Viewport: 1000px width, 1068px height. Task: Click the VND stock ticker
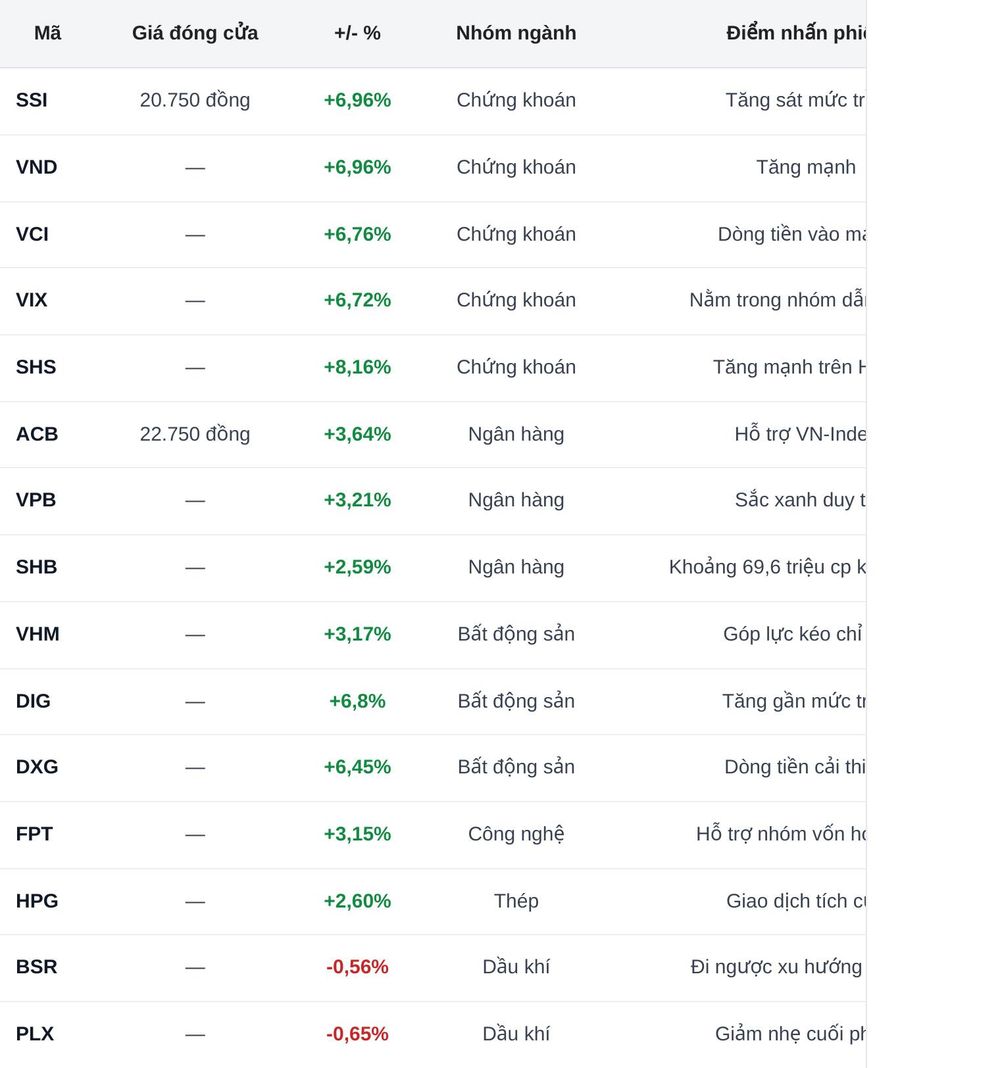click(36, 167)
